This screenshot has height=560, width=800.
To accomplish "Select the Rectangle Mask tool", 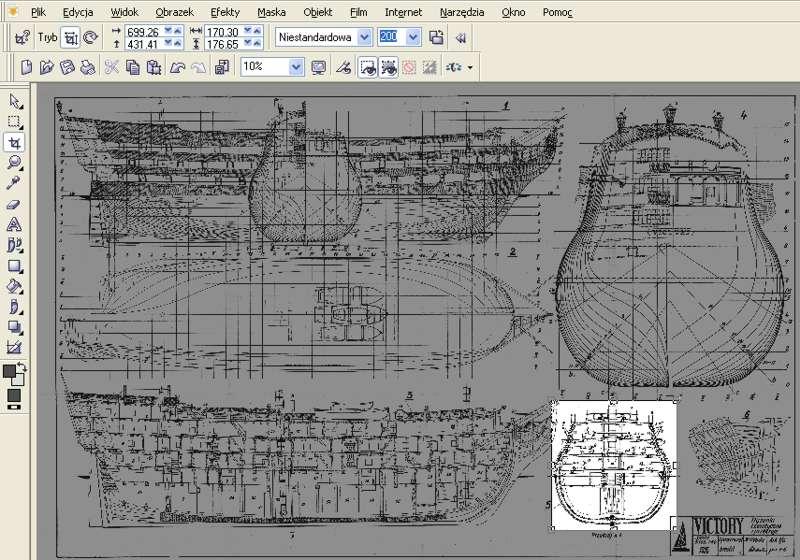I will 14,122.
